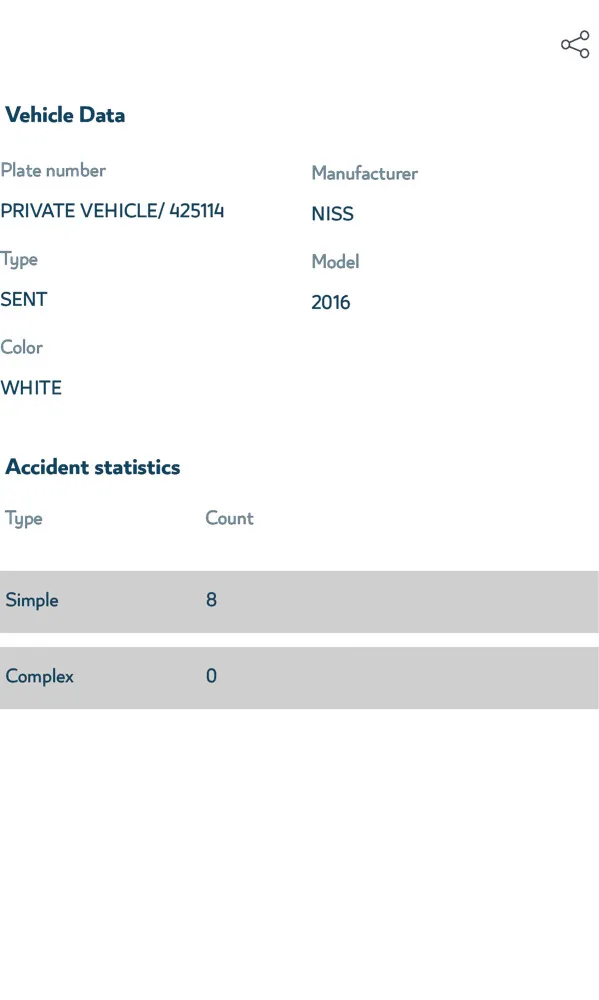The width and height of the screenshot is (599, 1000).
Task: Click the Manufacturer label
Action: click(x=364, y=173)
